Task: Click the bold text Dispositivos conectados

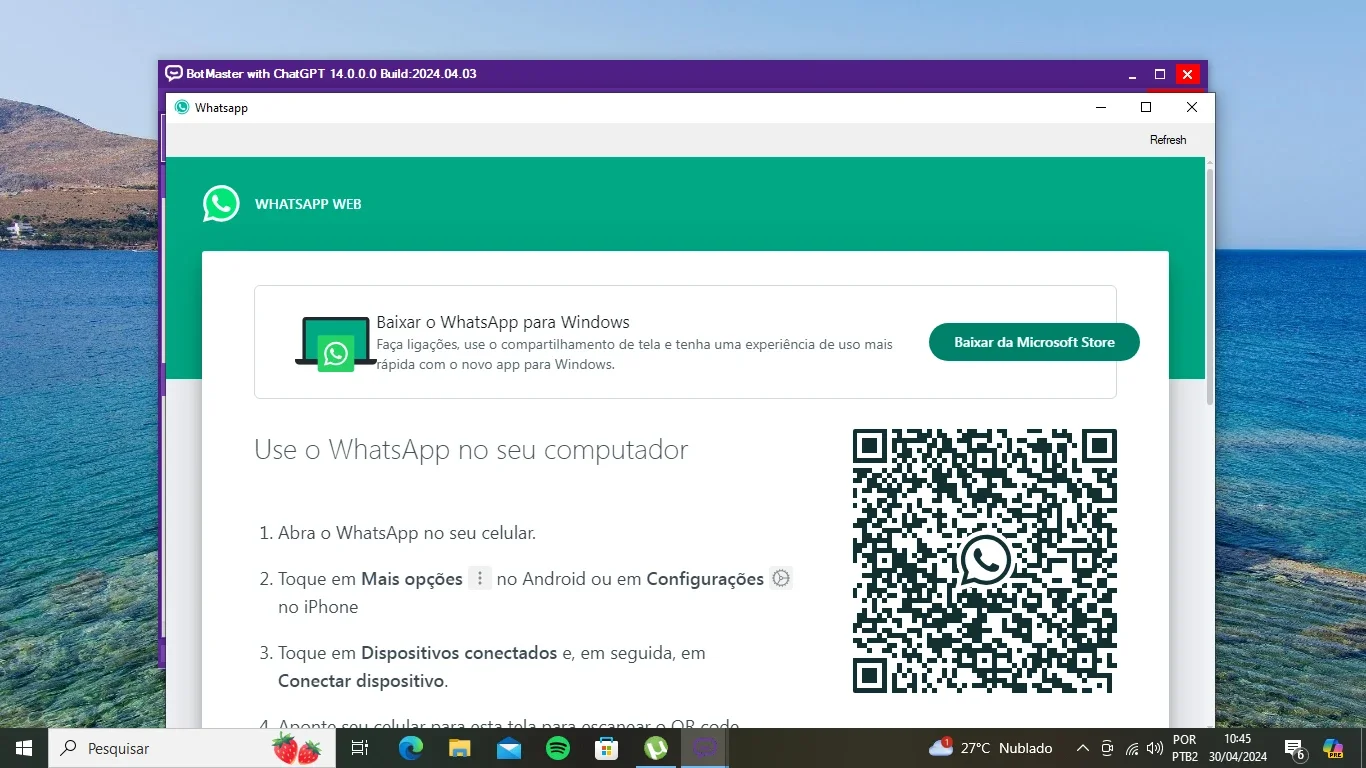Action: [x=459, y=653]
